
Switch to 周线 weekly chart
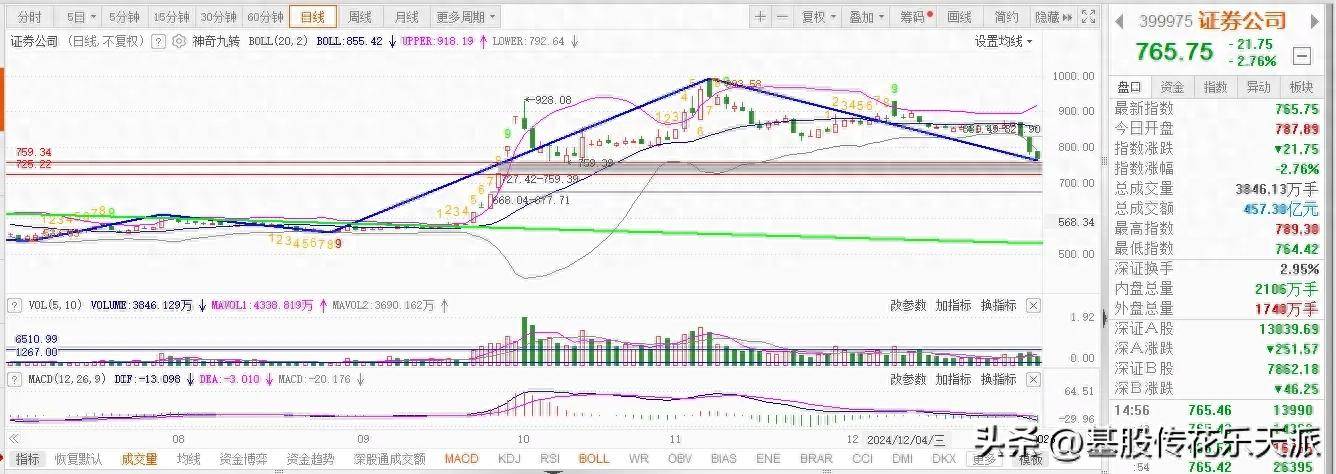coord(360,17)
